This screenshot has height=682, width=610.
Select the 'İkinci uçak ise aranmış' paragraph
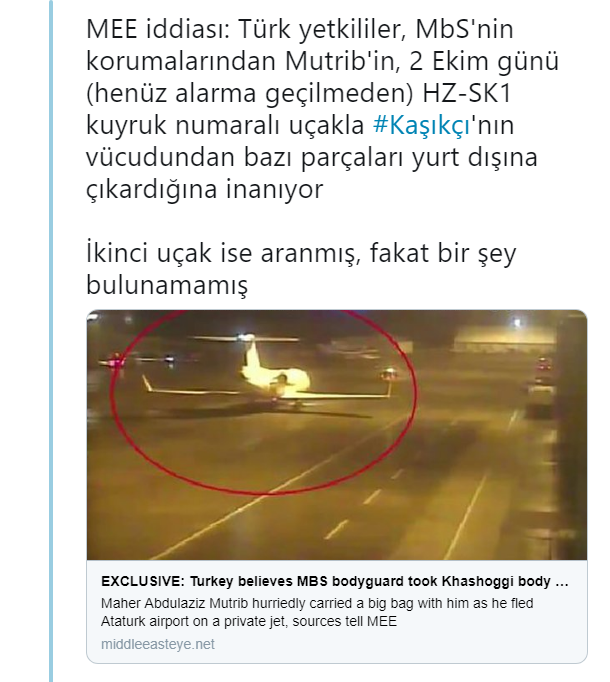click(301, 269)
